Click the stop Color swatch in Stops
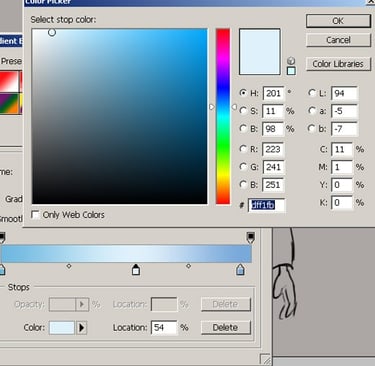This screenshot has height=366, width=375. click(62, 328)
